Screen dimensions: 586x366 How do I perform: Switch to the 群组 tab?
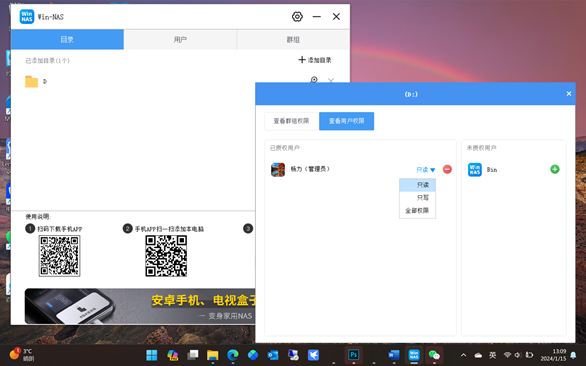pyautogui.click(x=293, y=39)
